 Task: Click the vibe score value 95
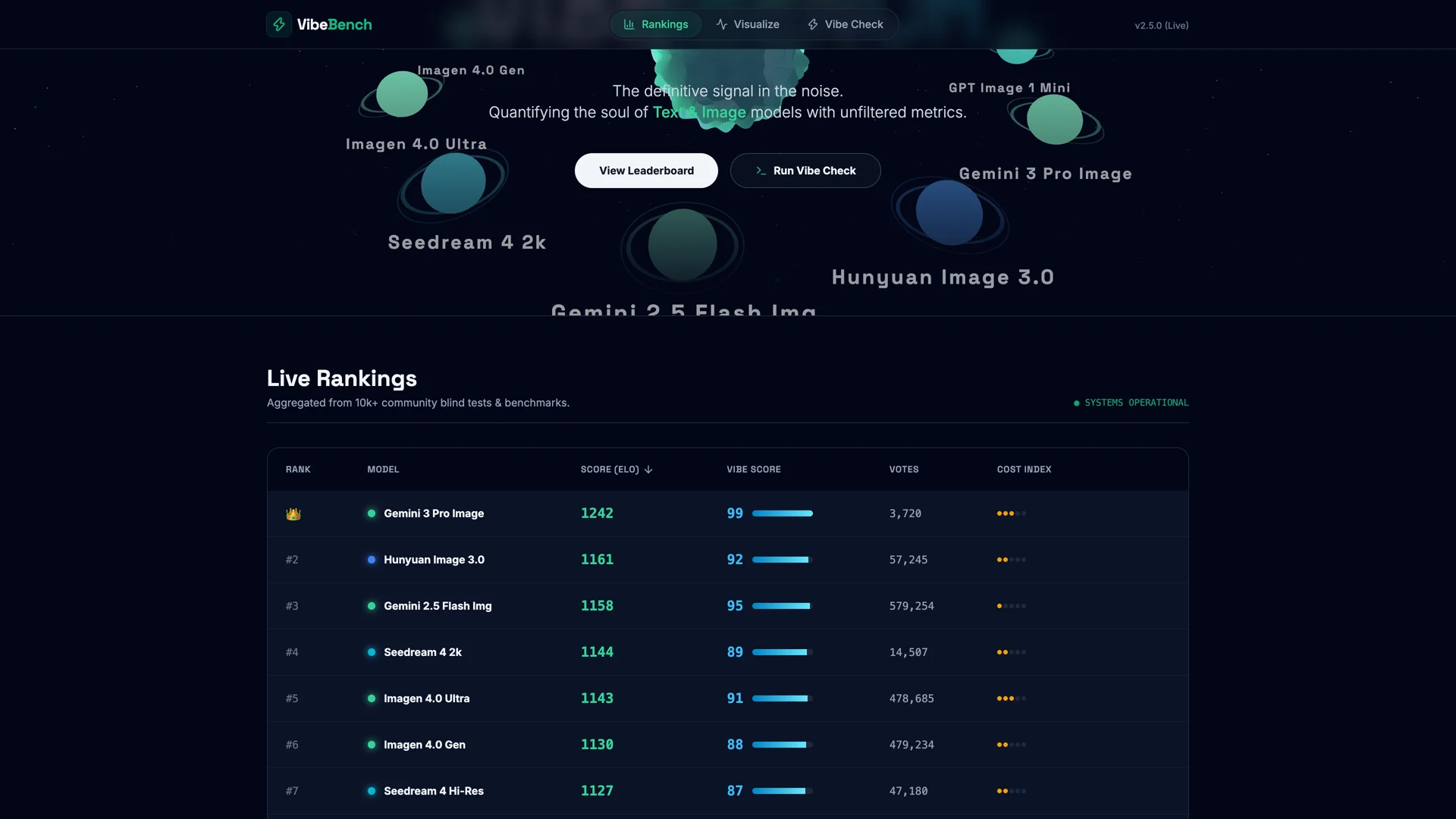tap(735, 606)
